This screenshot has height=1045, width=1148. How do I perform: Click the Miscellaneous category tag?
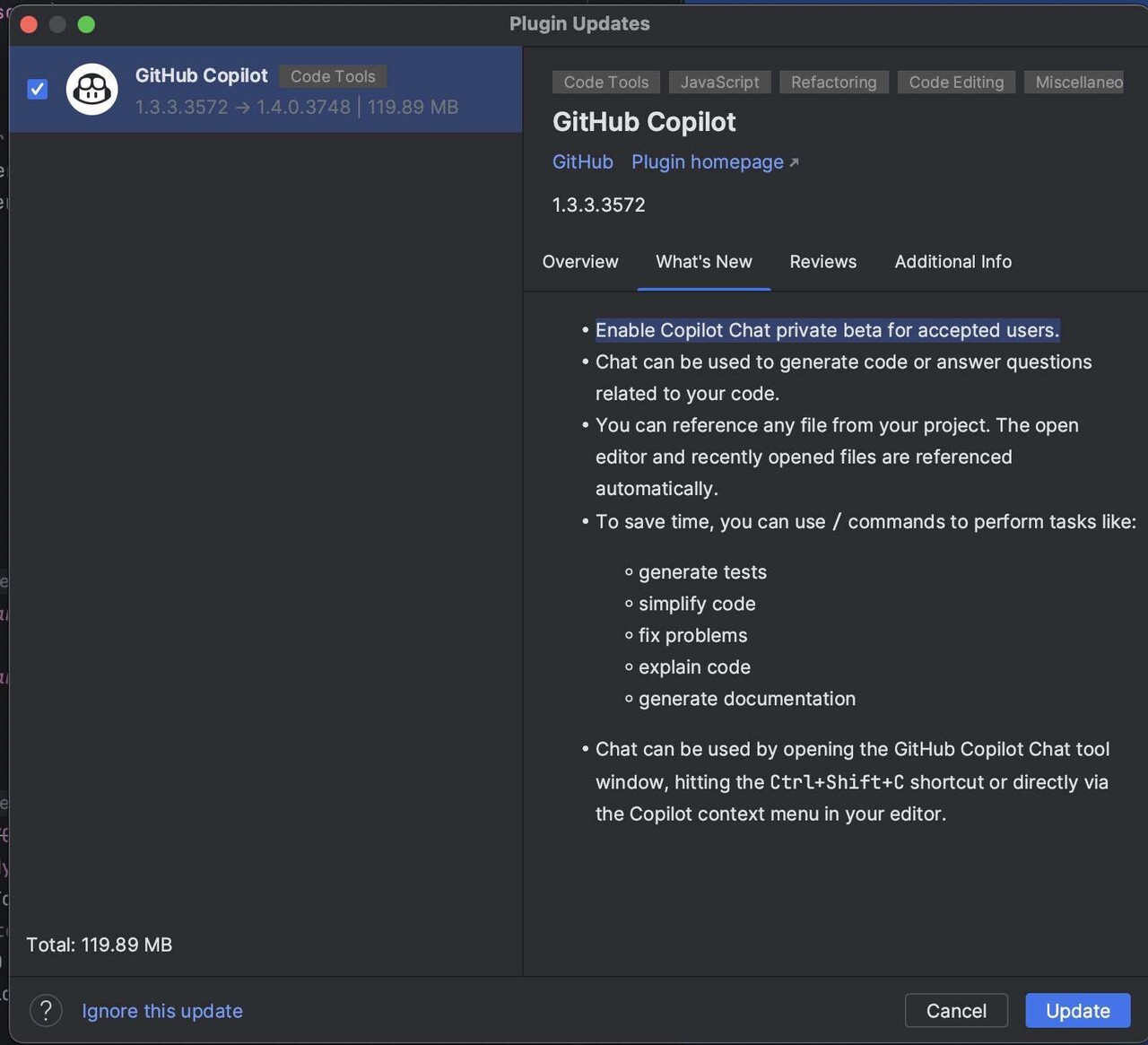tap(1079, 83)
